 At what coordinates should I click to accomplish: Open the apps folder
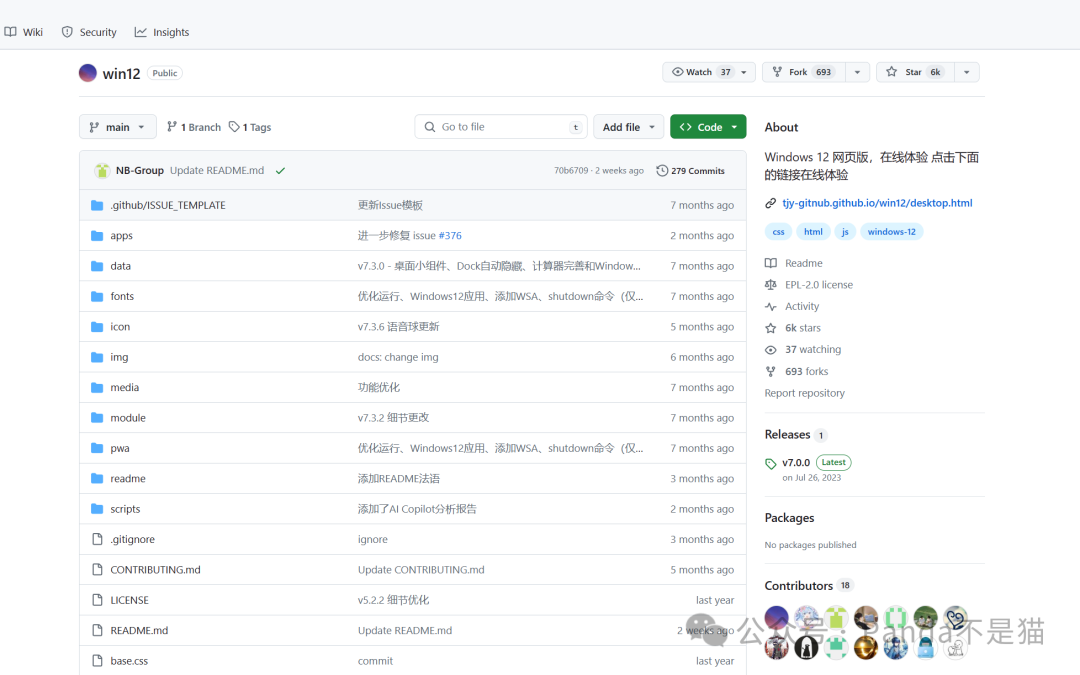pos(121,236)
